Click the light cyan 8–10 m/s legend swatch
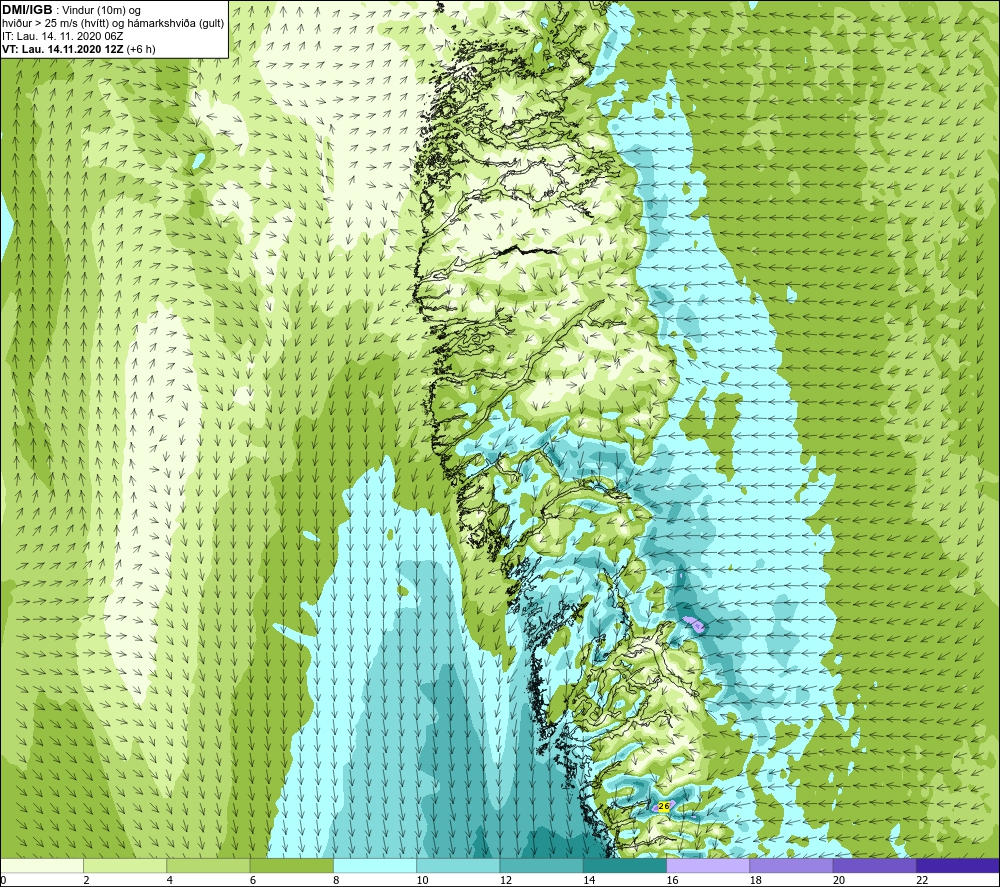This screenshot has height=887, width=1000. [375, 865]
